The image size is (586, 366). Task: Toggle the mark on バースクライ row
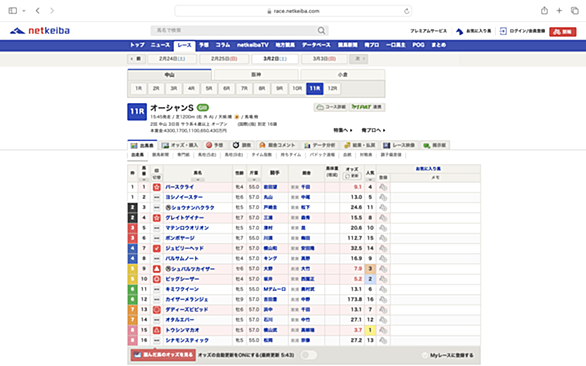coord(157,187)
